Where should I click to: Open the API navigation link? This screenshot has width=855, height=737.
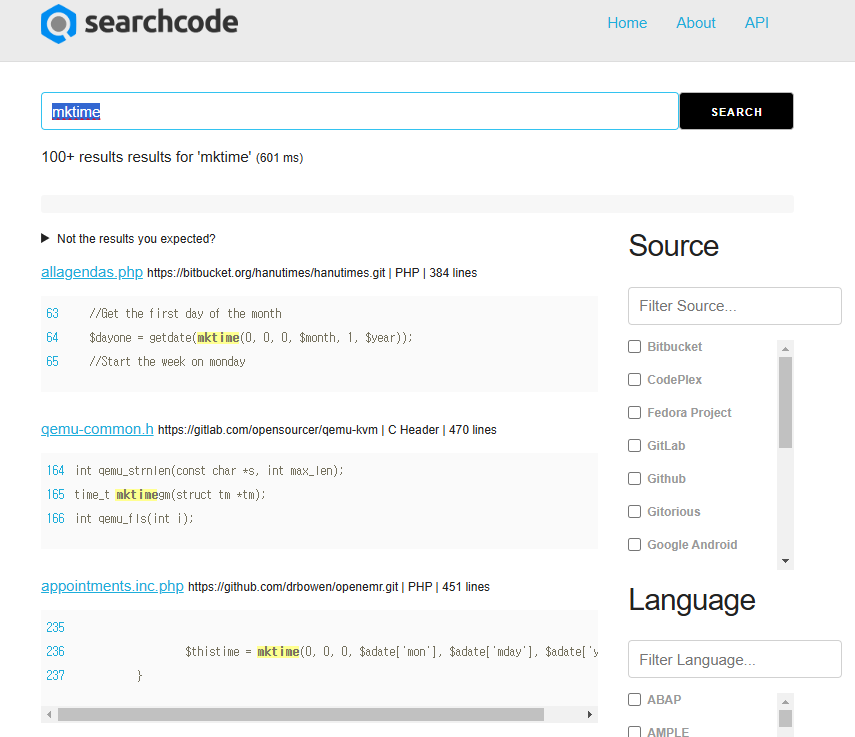(x=757, y=23)
